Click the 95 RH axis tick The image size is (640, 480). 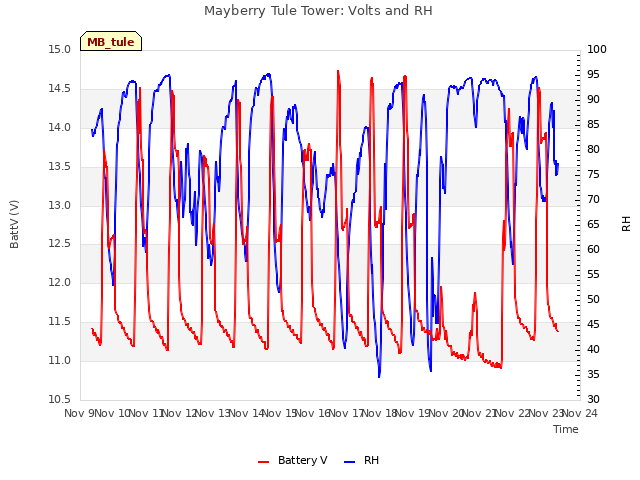tap(593, 75)
